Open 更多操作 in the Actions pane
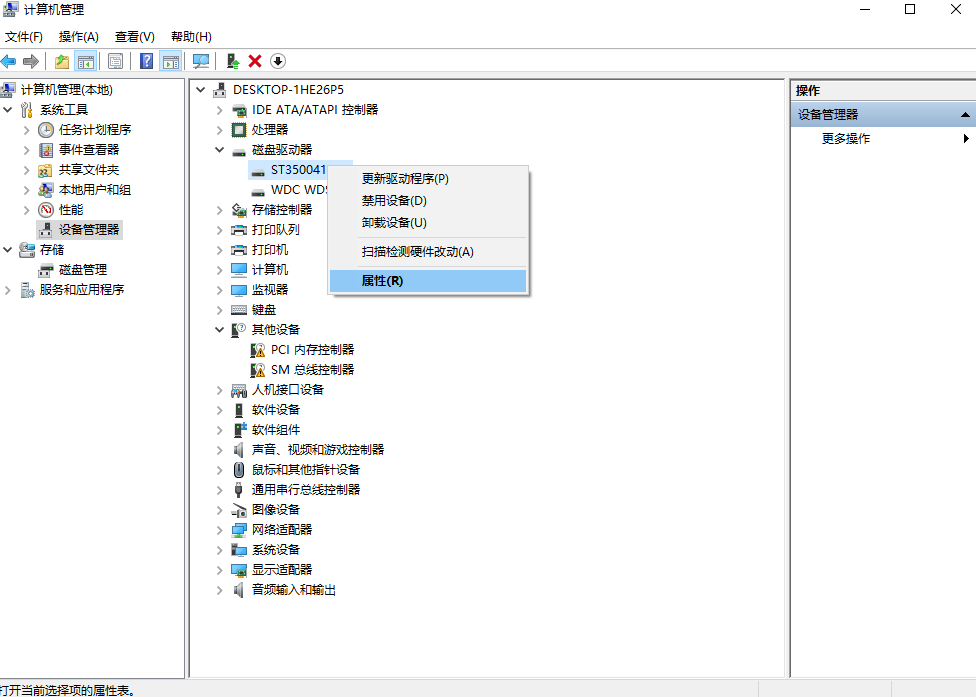This screenshot has width=976, height=697. coord(843,138)
